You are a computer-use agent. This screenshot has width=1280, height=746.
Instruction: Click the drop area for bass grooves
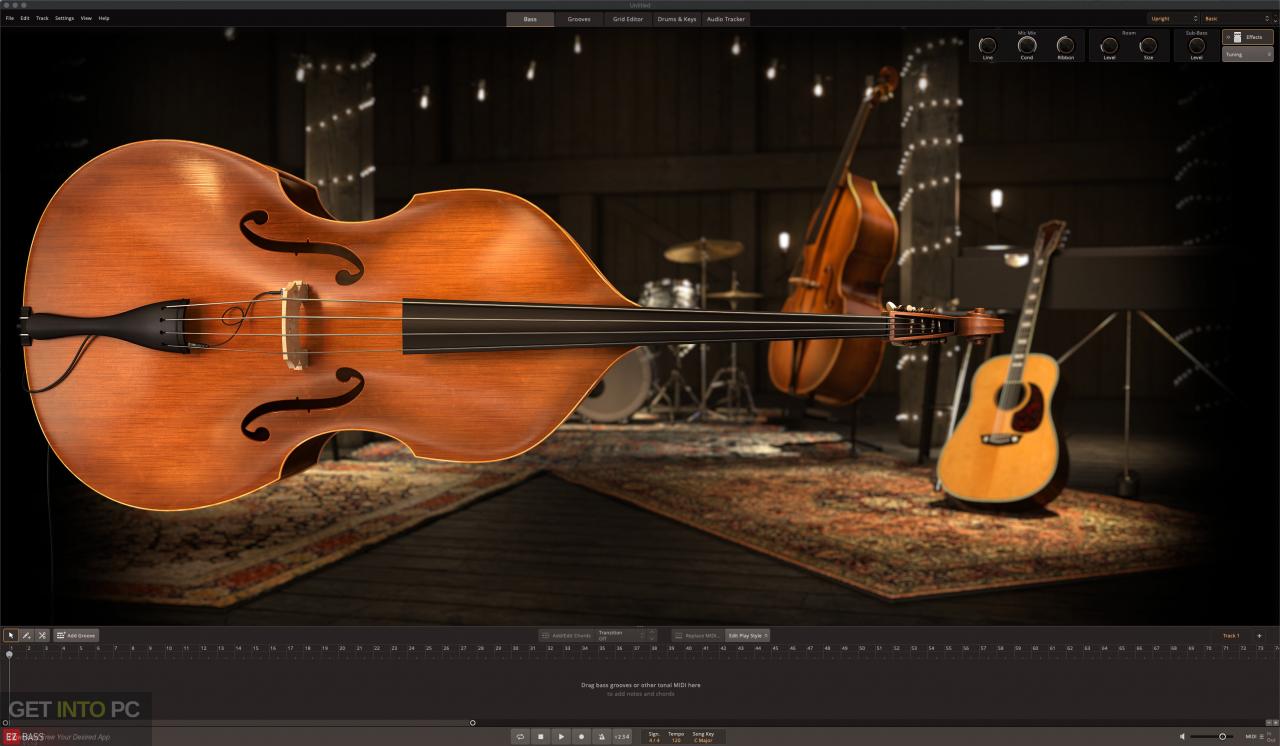pyautogui.click(x=640, y=689)
